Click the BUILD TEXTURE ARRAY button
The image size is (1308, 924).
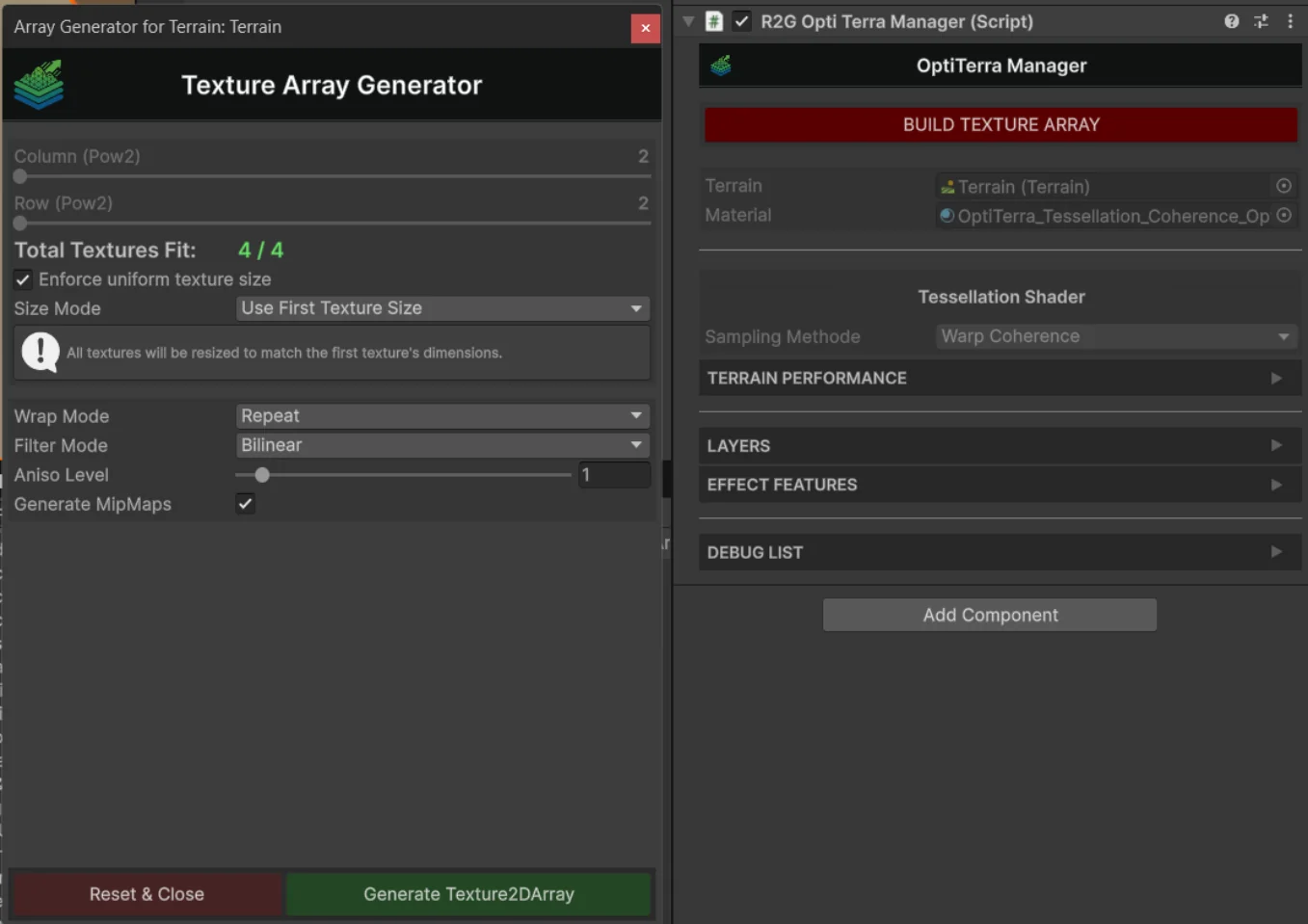pyautogui.click(x=1001, y=125)
